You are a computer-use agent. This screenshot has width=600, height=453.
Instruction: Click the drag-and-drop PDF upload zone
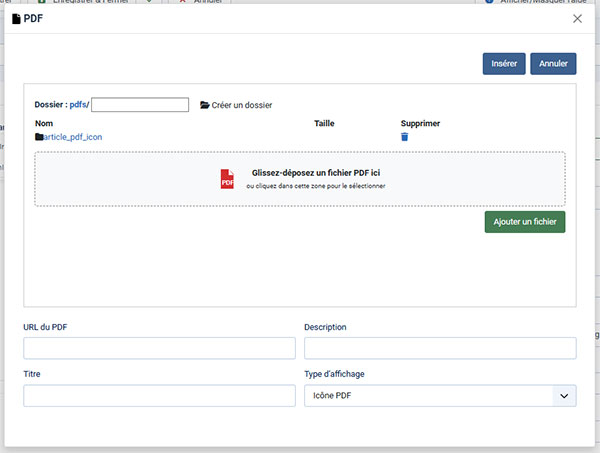(x=300, y=179)
